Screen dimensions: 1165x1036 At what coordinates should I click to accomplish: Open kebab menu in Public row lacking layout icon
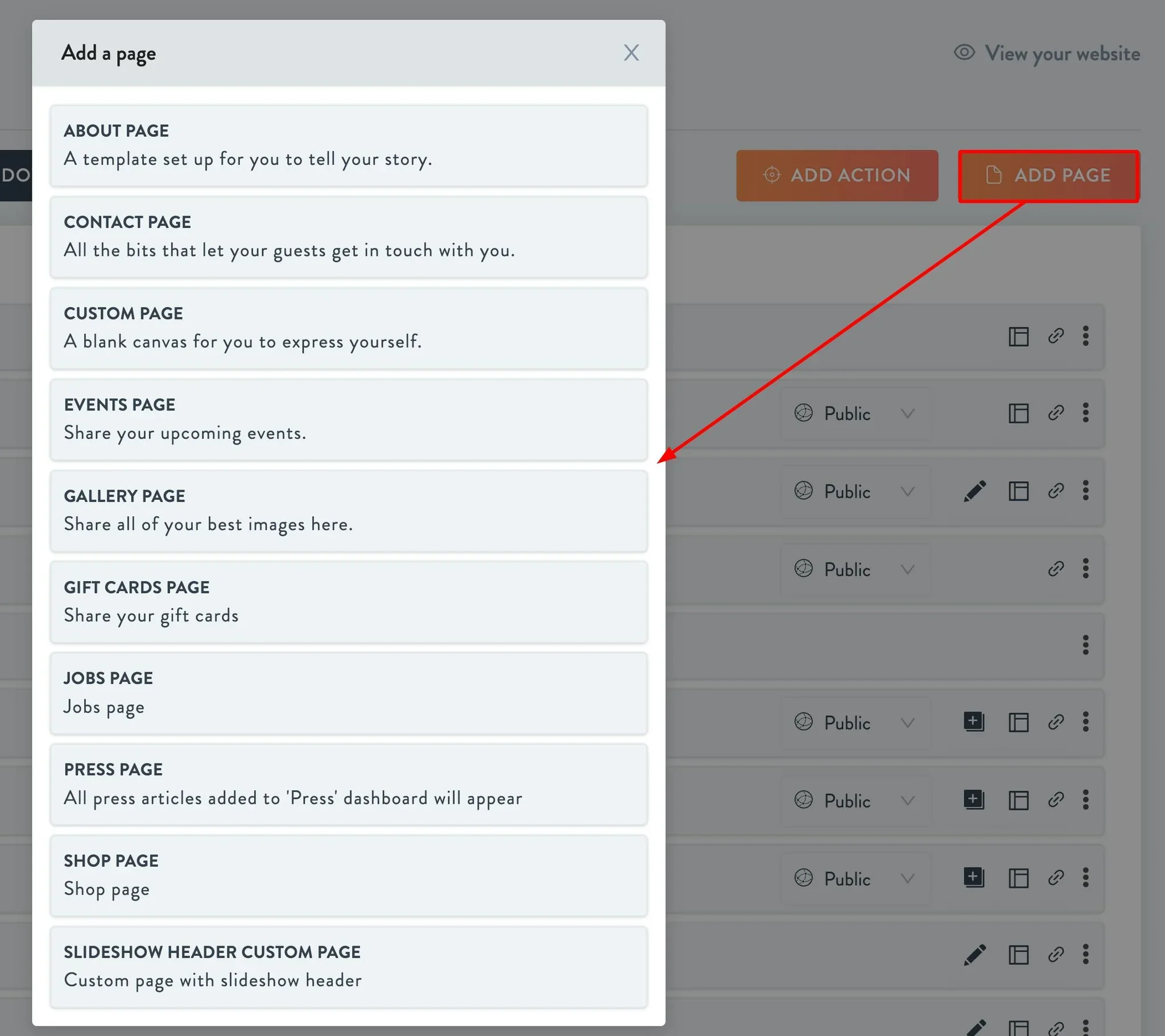(x=1086, y=568)
